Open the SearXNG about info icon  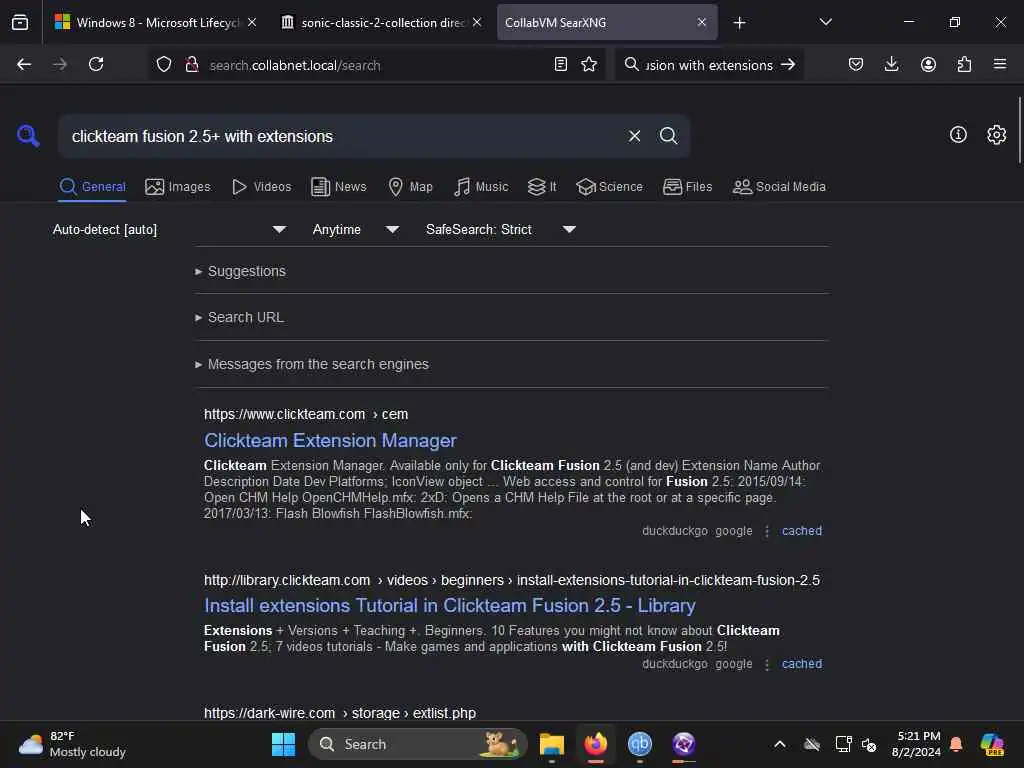tap(958, 135)
